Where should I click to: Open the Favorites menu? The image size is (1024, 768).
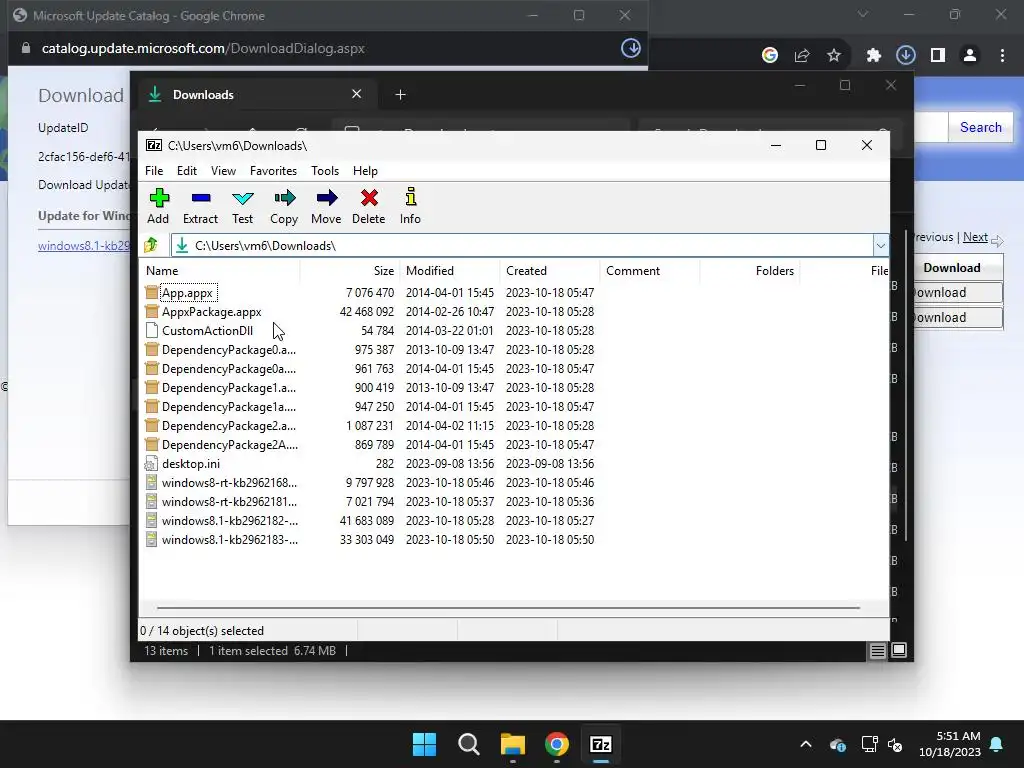pos(273,170)
